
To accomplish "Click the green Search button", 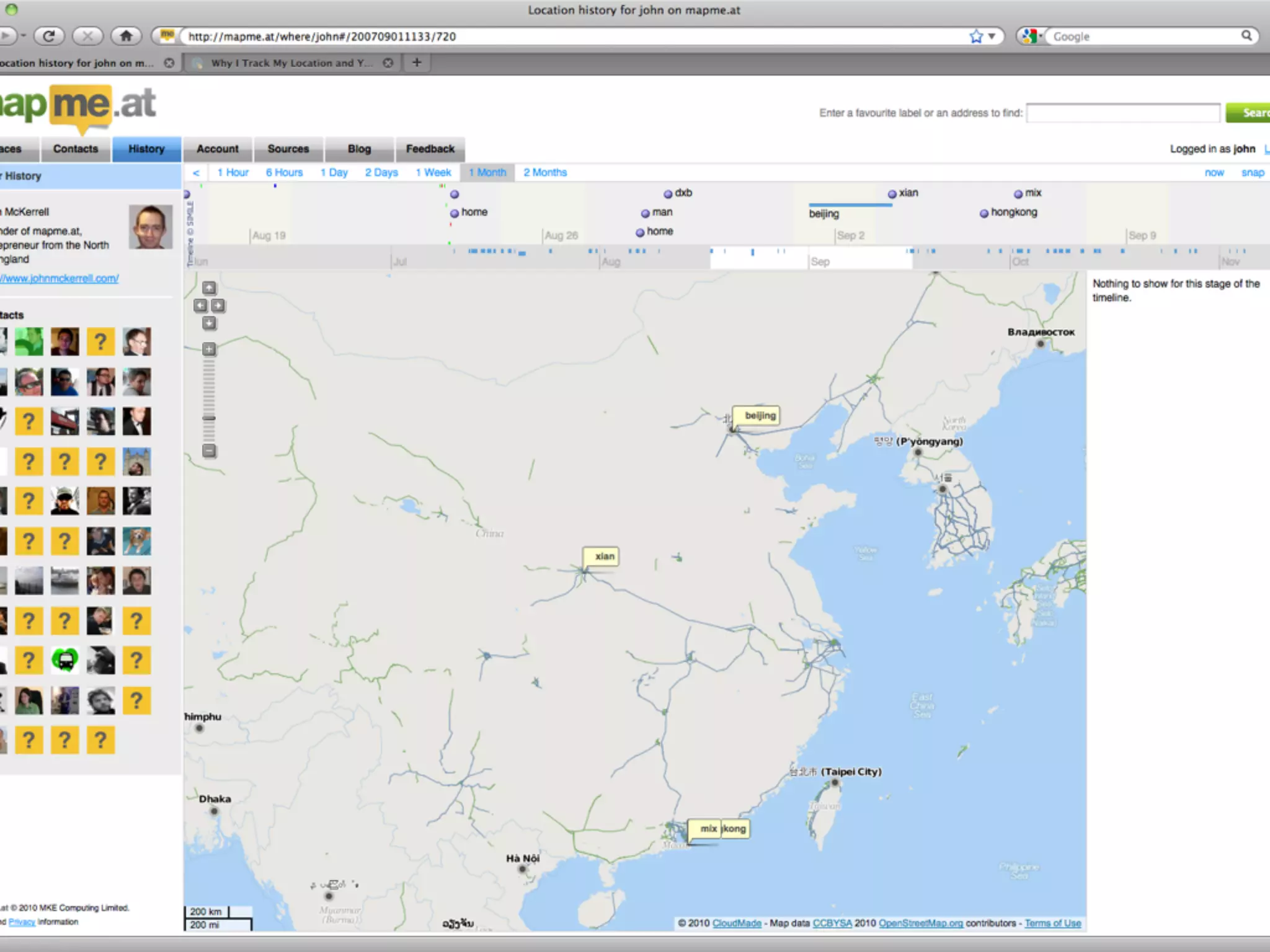I will [1248, 113].
